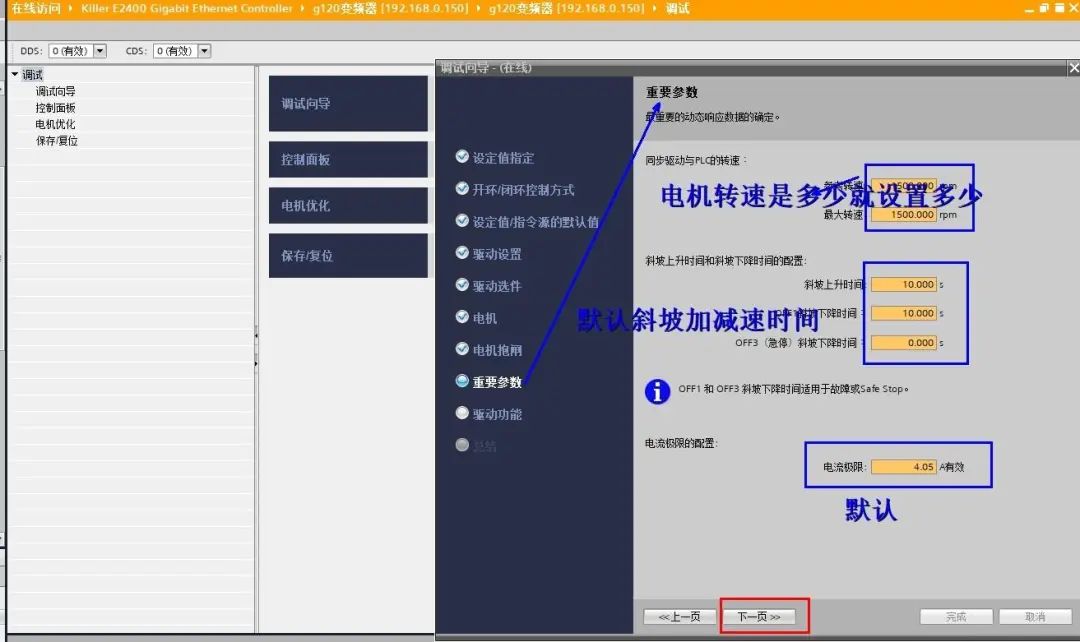Open the CDS dropdown arrow

(205, 51)
